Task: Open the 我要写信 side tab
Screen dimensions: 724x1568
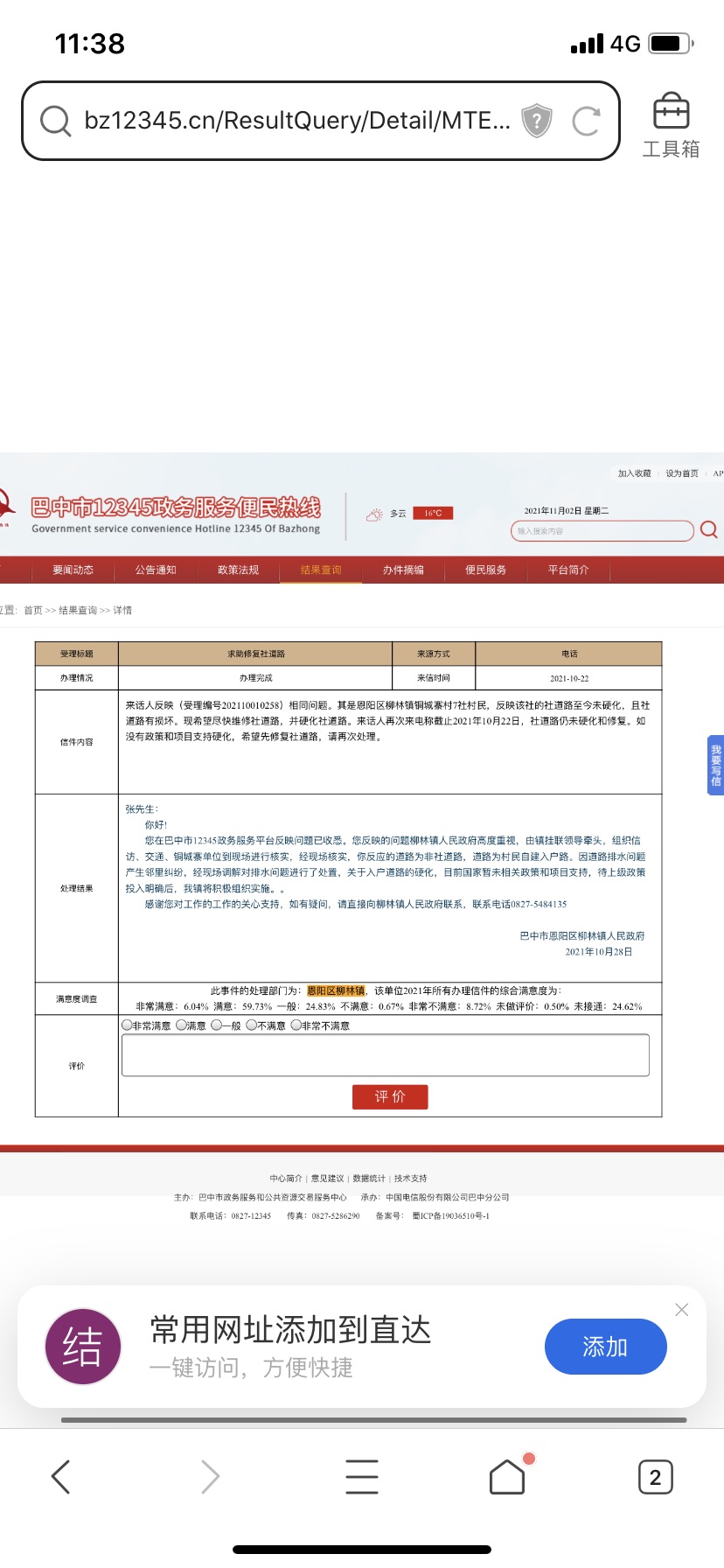Action: coord(715,765)
